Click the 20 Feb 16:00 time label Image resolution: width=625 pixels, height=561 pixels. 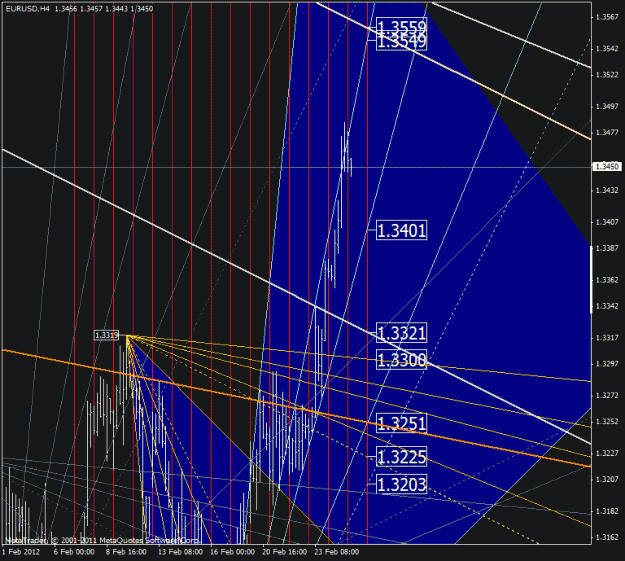tap(285, 552)
